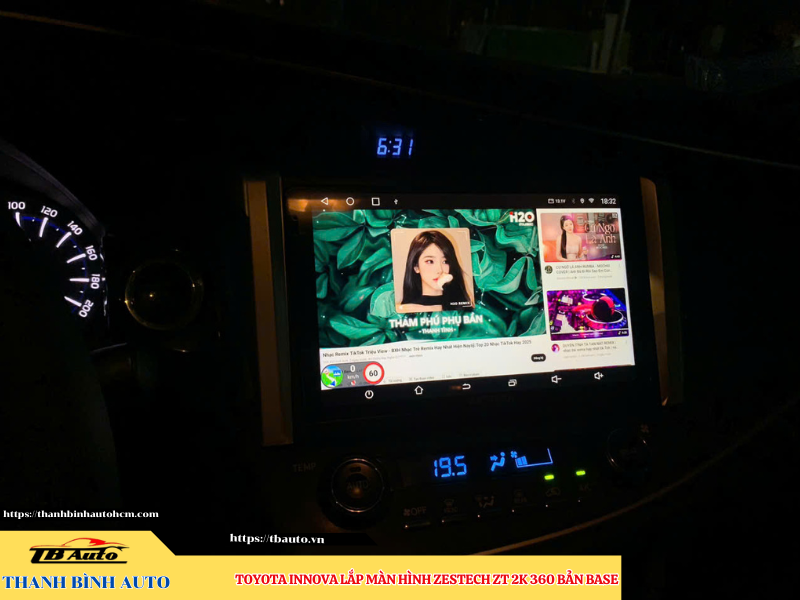The width and height of the screenshot is (800, 600).
Task: Tap the Wi-Fi signal status icon
Action: click(591, 201)
